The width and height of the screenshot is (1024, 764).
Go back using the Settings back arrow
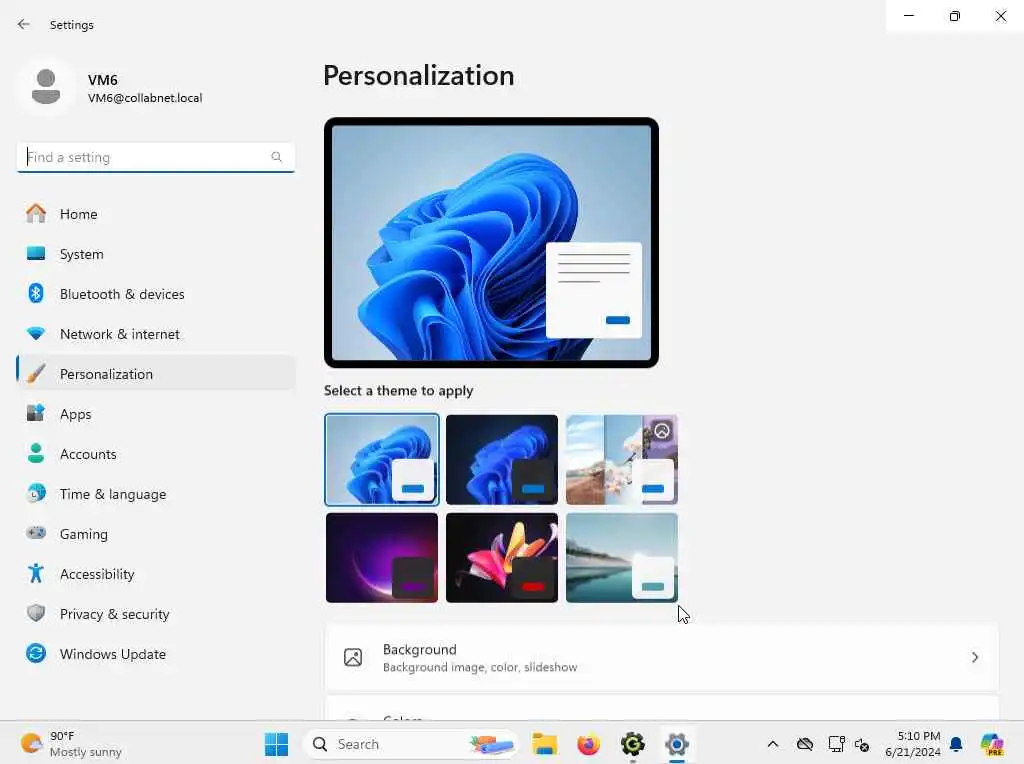pyautogui.click(x=24, y=24)
